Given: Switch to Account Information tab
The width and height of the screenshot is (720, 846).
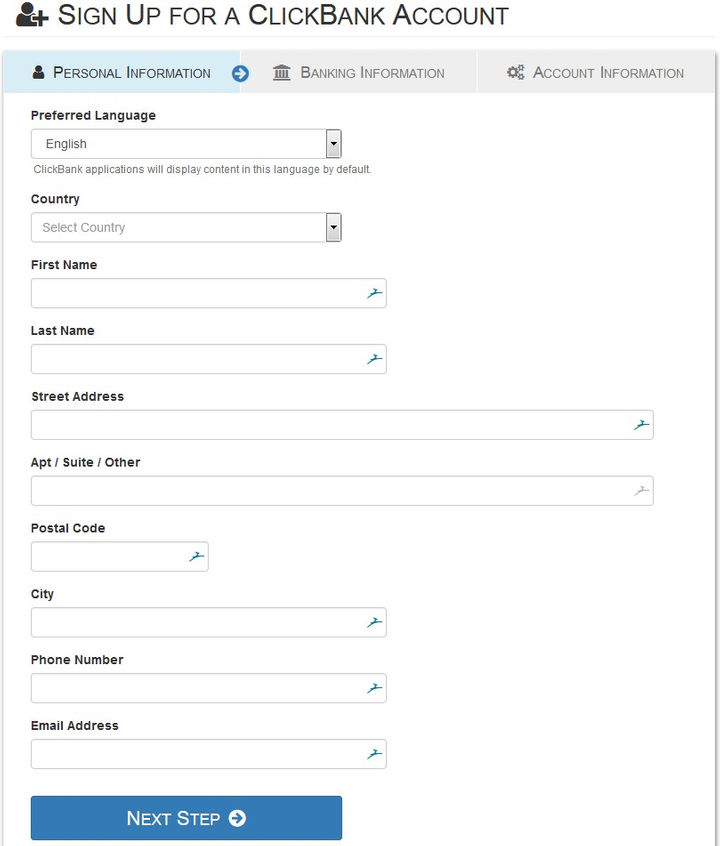Looking at the screenshot, I should coord(596,72).
